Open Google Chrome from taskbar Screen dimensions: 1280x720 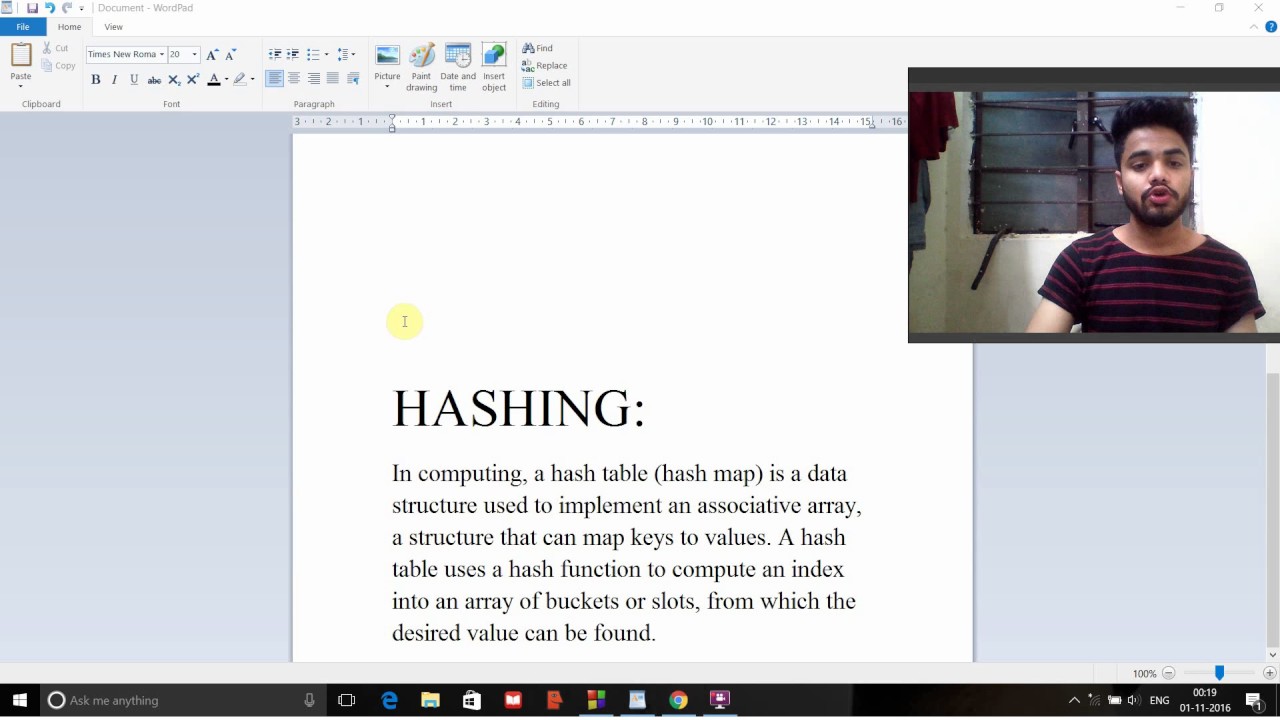[678, 700]
